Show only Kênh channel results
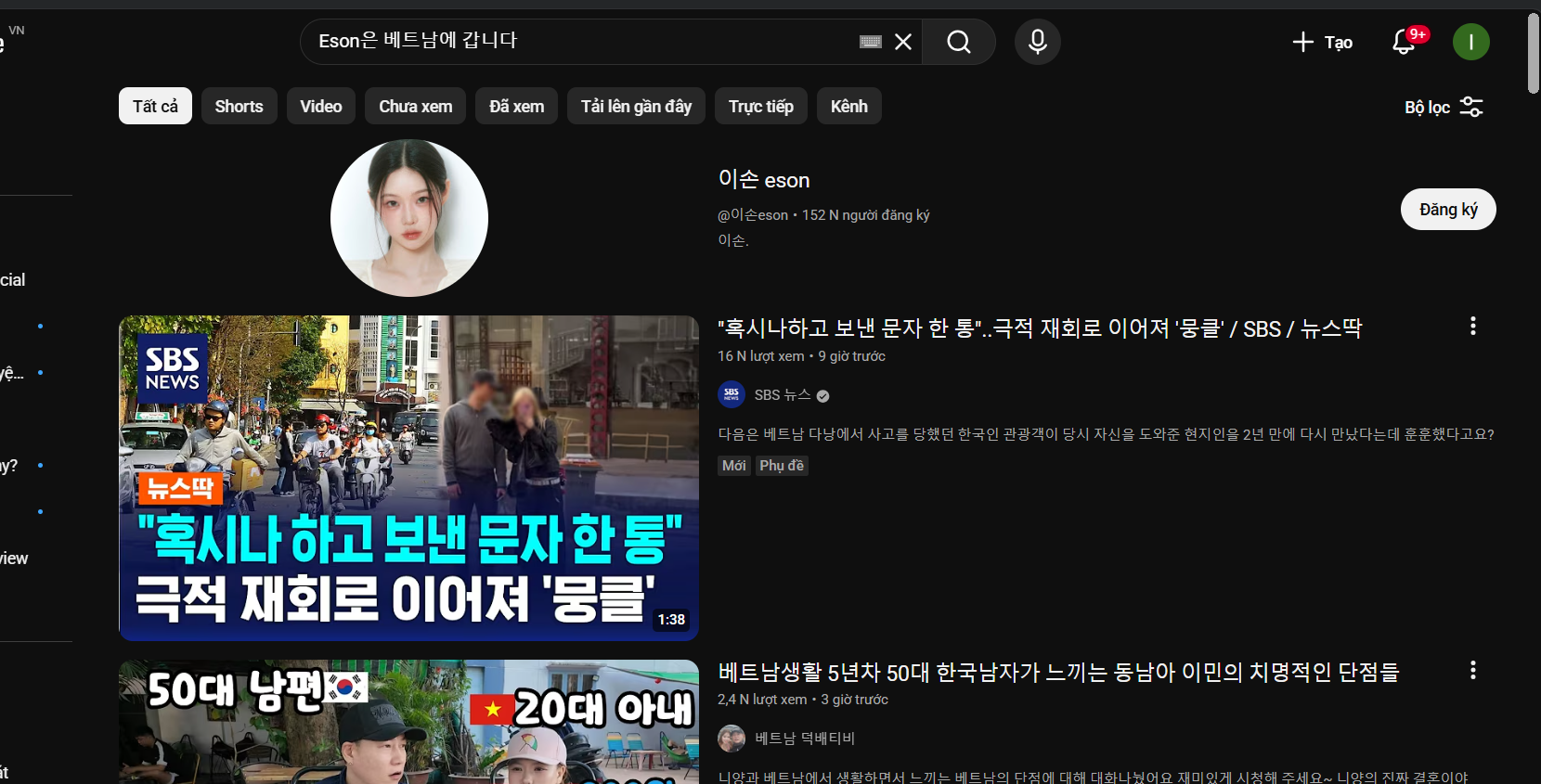The width and height of the screenshot is (1541, 784). point(849,106)
